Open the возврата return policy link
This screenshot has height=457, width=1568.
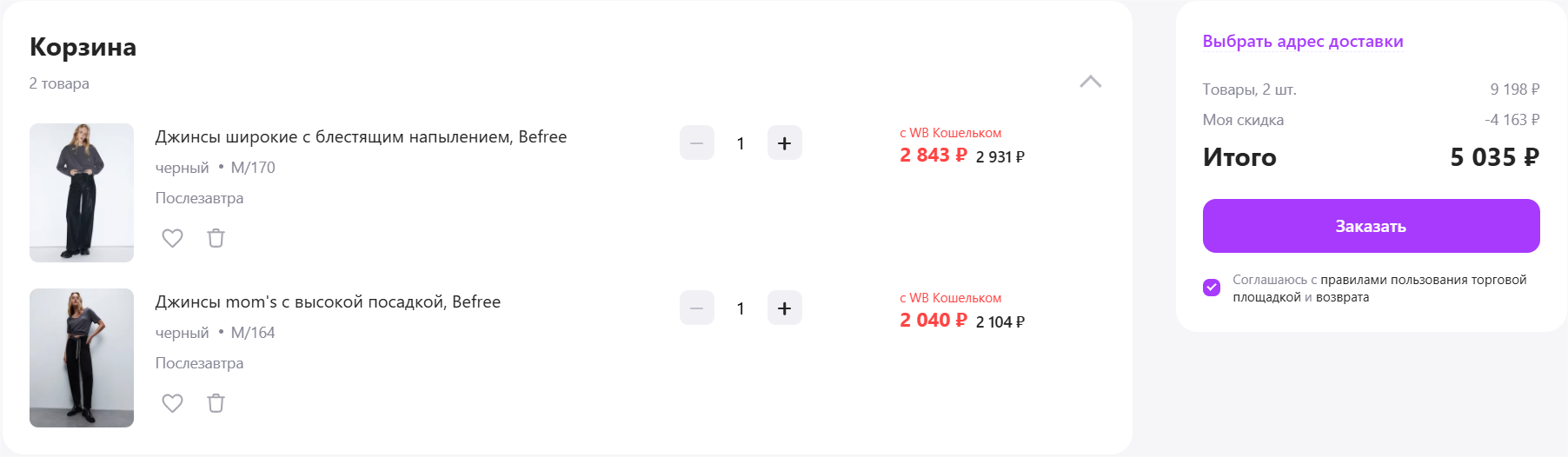click(1342, 297)
